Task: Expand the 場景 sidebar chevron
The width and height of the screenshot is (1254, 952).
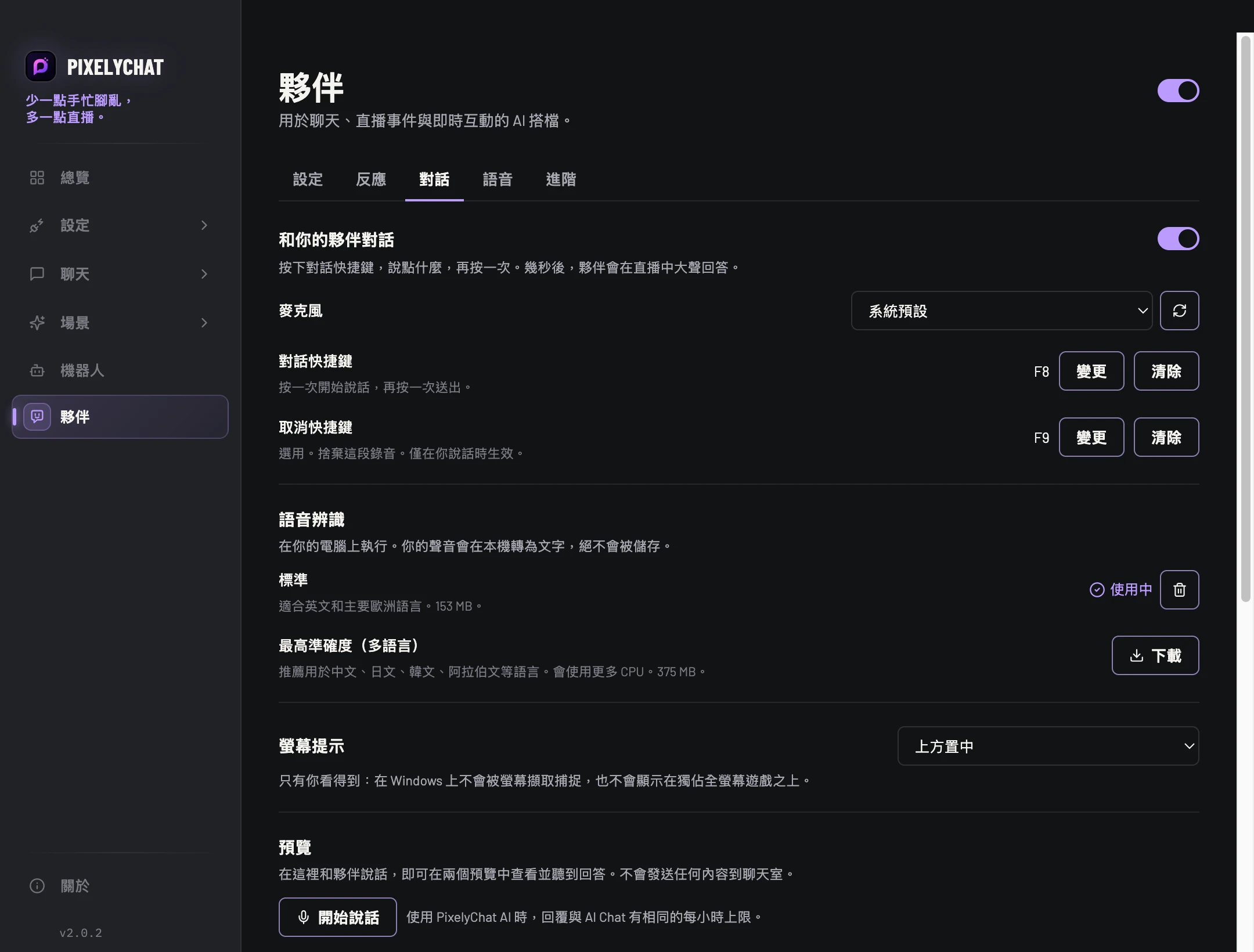Action: click(x=204, y=323)
